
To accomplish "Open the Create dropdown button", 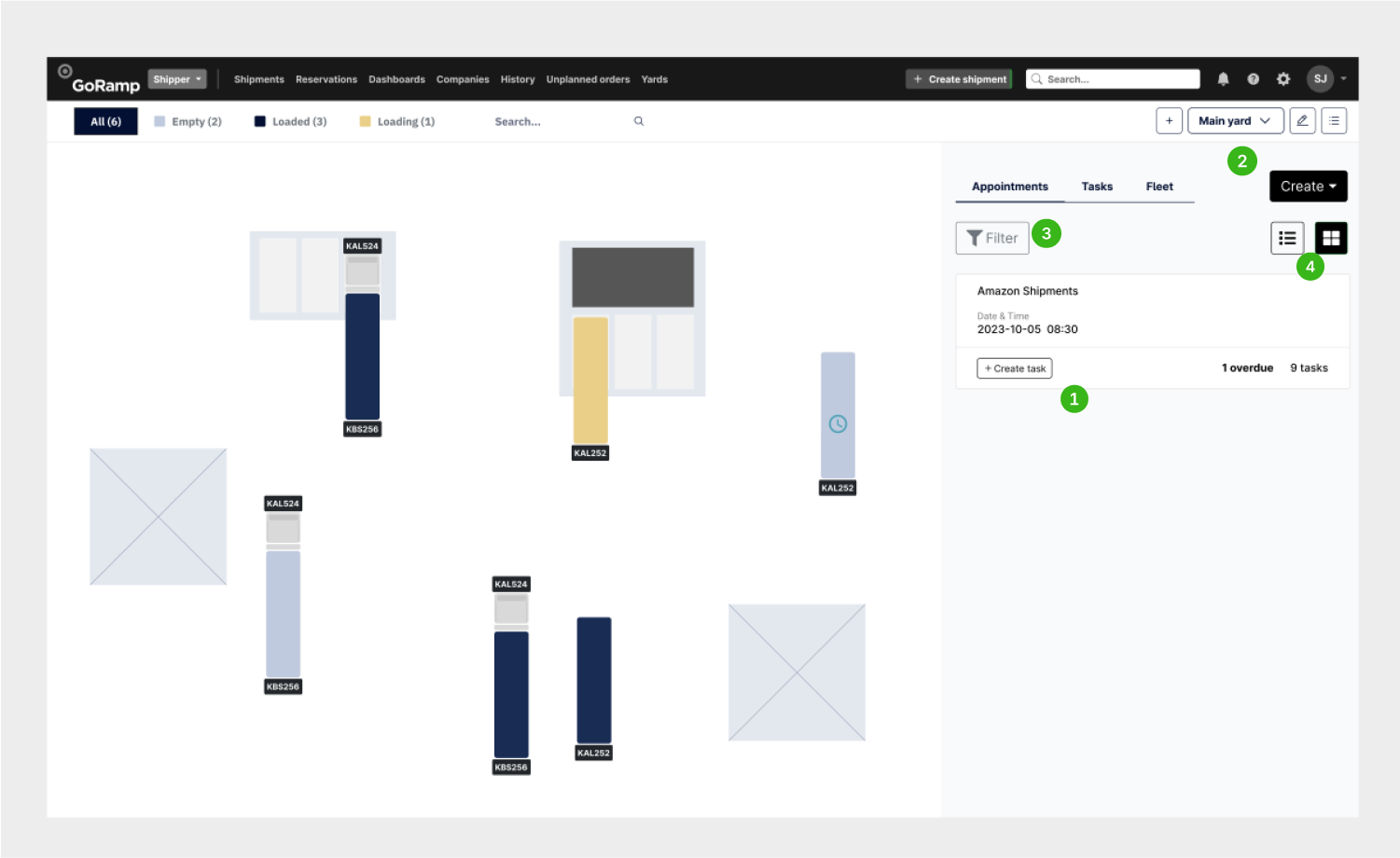I will click(1308, 187).
